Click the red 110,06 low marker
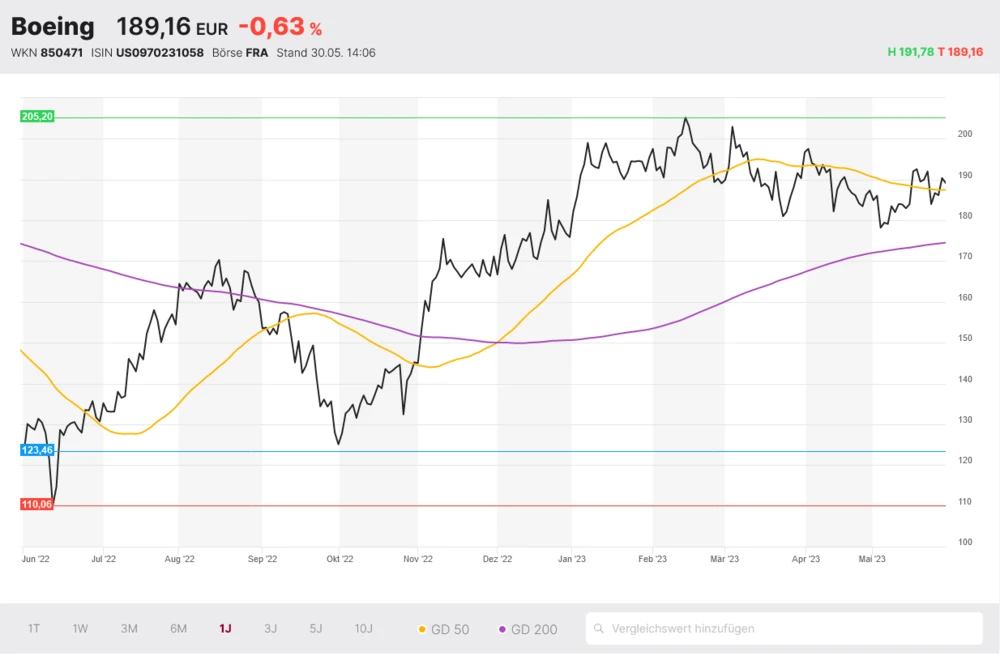The height and width of the screenshot is (656, 1000). (37, 505)
